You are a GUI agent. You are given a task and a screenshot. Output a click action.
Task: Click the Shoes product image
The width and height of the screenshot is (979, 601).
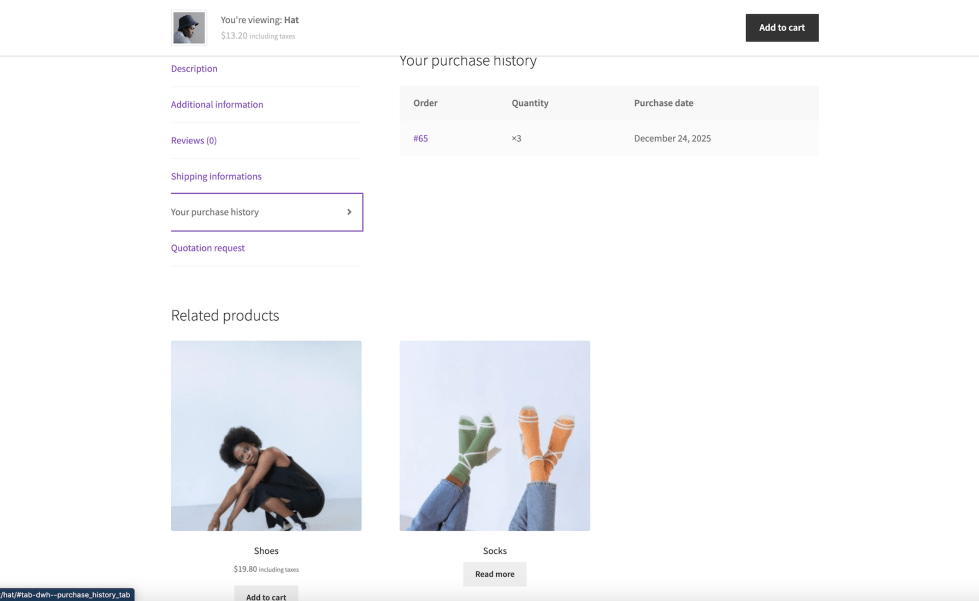tap(266, 435)
